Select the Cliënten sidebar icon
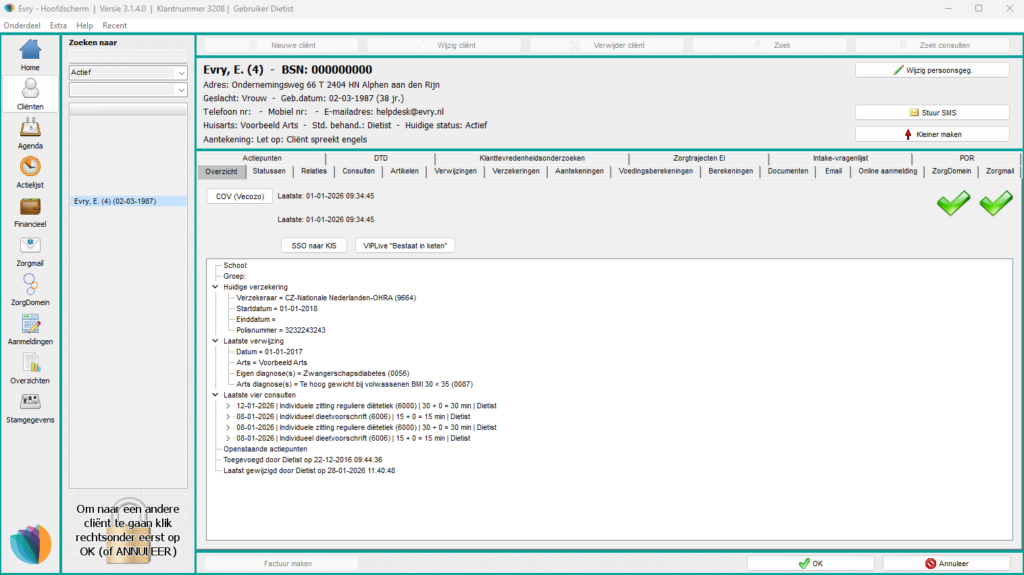Screen dimensions: 1024x575 click(x=30, y=94)
